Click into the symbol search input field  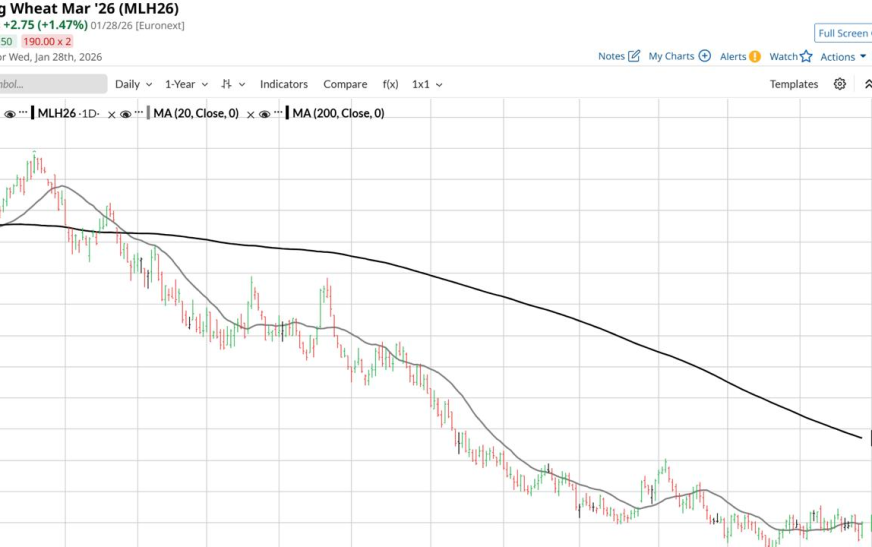(x=53, y=84)
